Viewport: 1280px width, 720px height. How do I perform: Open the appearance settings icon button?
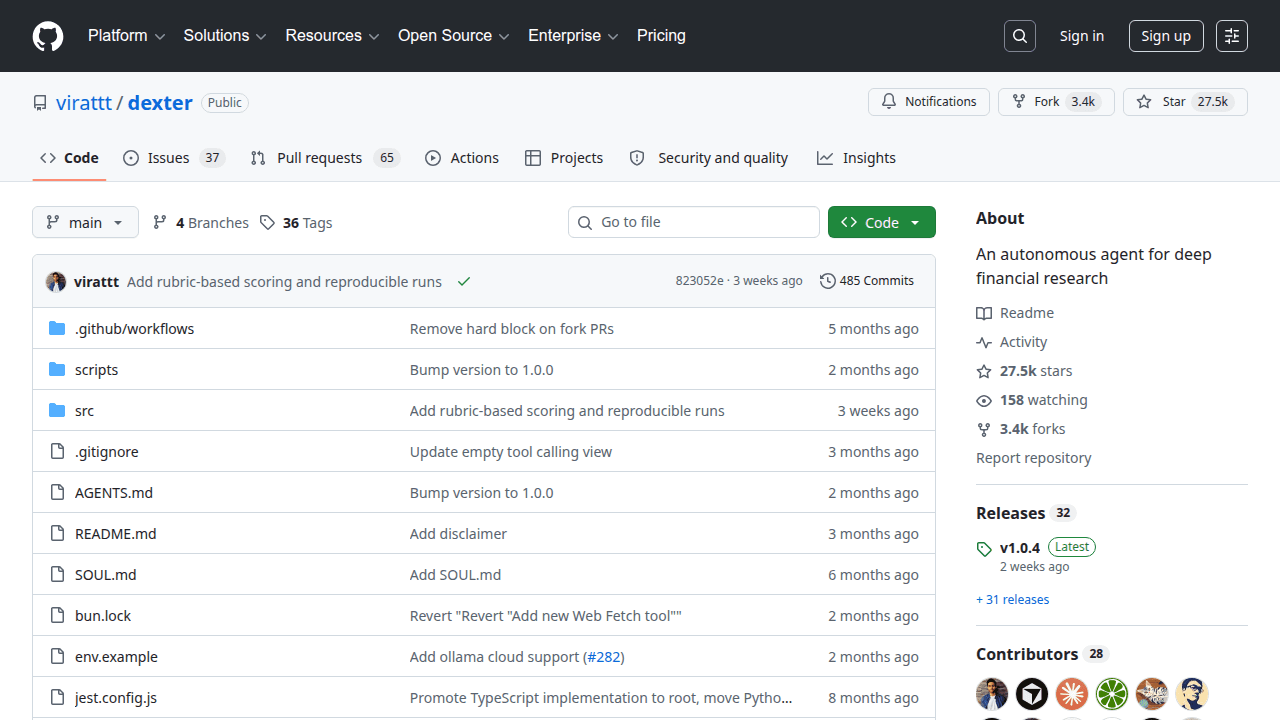(1232, 36)
